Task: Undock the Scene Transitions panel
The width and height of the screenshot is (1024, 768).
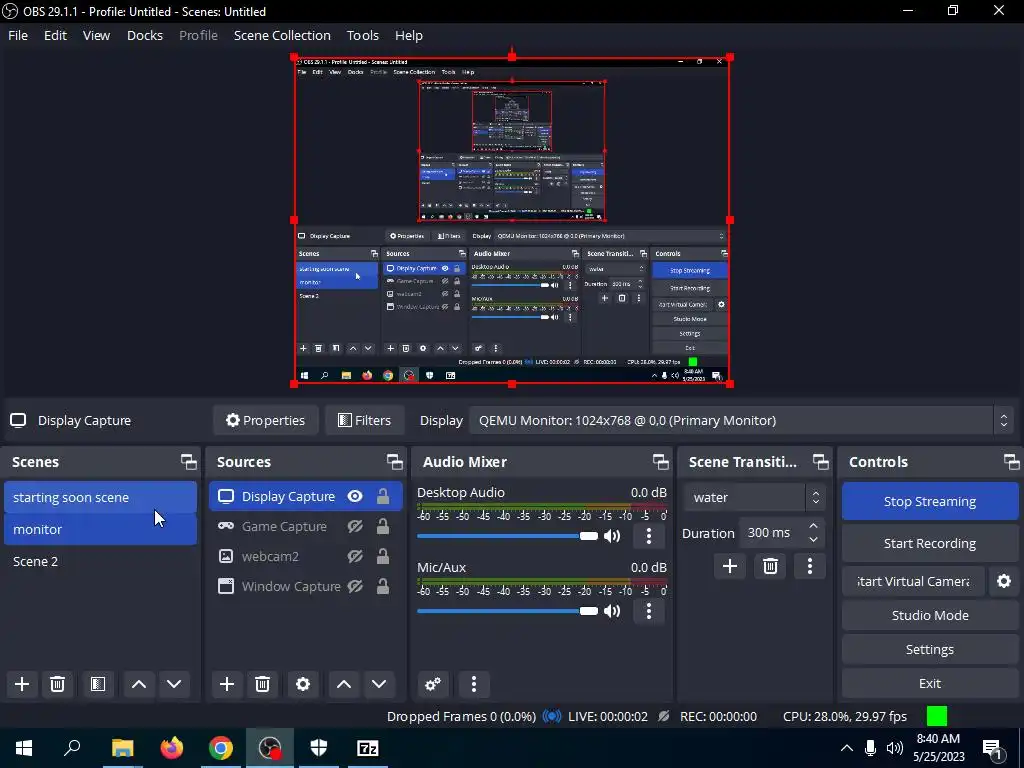Action: pyautogui.click(x=820, y=462)
